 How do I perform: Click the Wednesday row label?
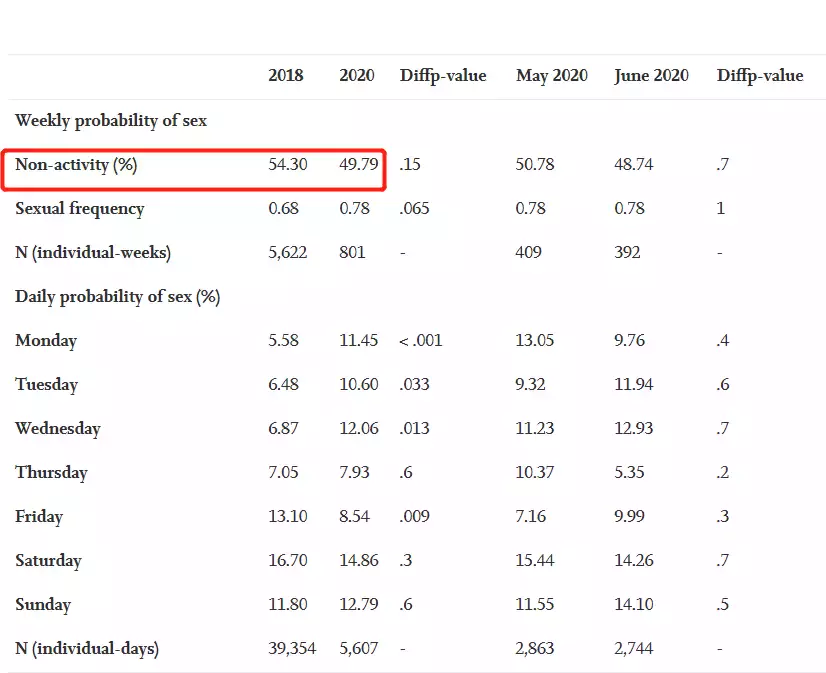tap(58, 429)
